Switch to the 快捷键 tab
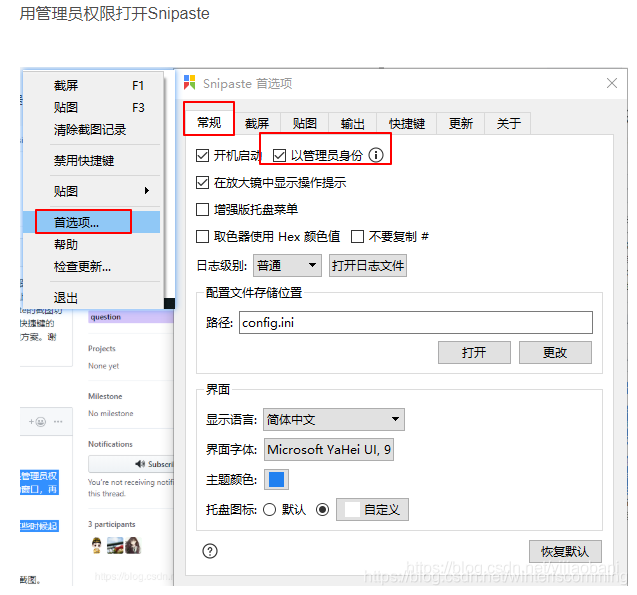Image resolution: width=637 pixels, height=595 pixels. 407,123
